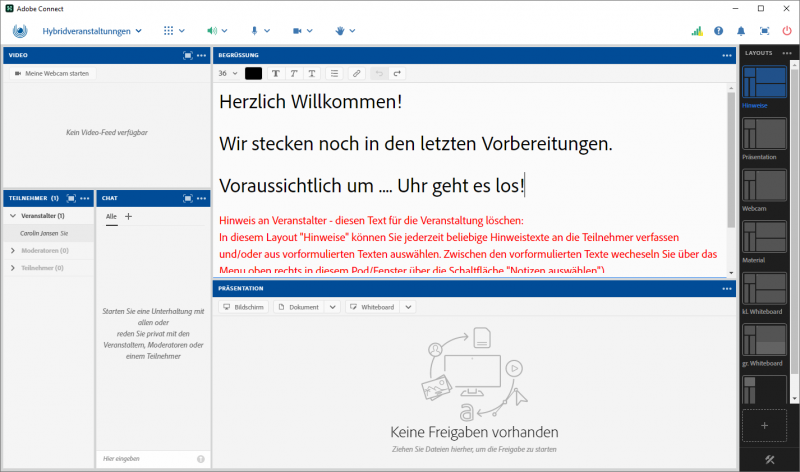
Task: Insert hyperlink with link icon
Action: pyautogui.click(x=357, y=73)
